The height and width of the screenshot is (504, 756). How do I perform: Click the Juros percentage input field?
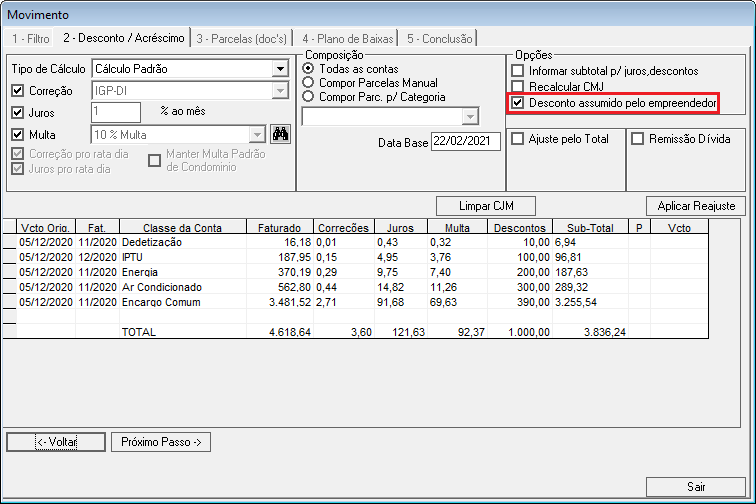(116, 112)
